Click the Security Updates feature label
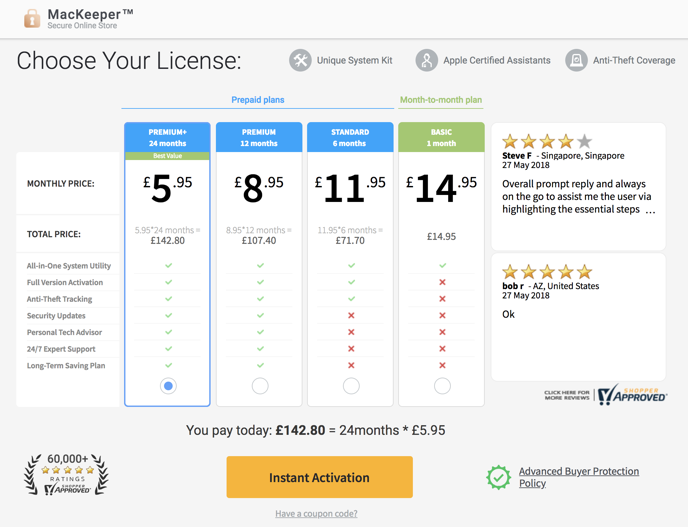The width and height of the screenshot is (688, 527). tap(56, 315)
